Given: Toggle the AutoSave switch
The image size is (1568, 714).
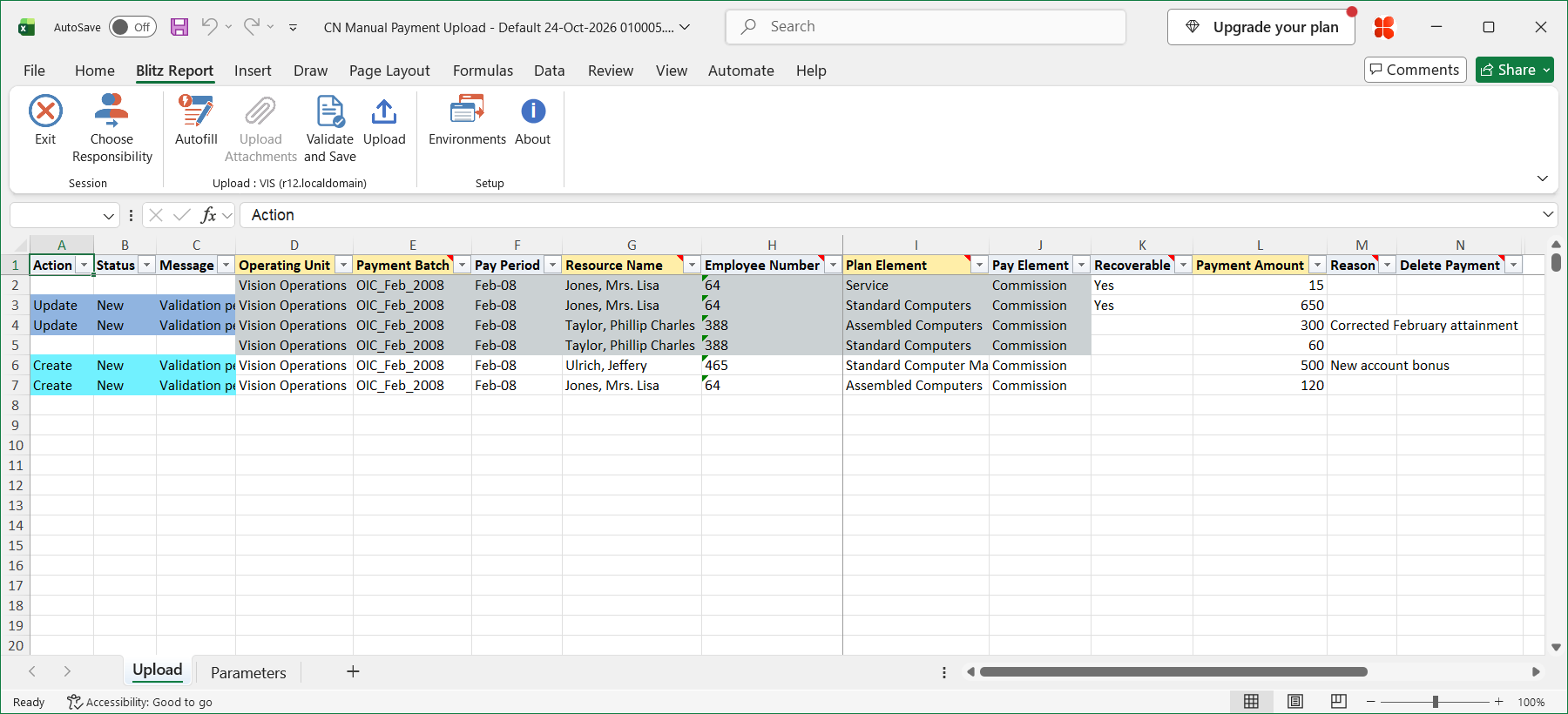Looking at the screenshot, I should click(x=132, y=27).
